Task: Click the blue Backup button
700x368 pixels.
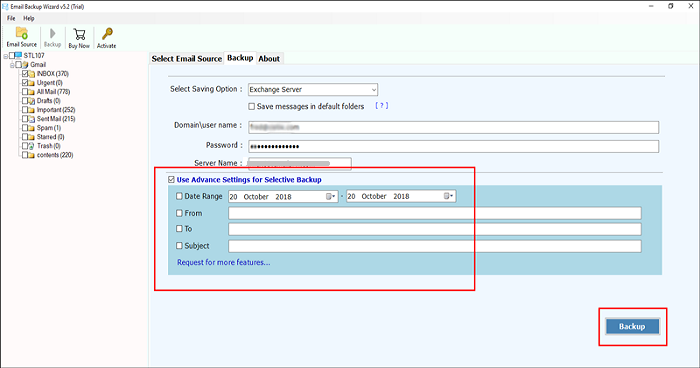Action: pos(632,326)
